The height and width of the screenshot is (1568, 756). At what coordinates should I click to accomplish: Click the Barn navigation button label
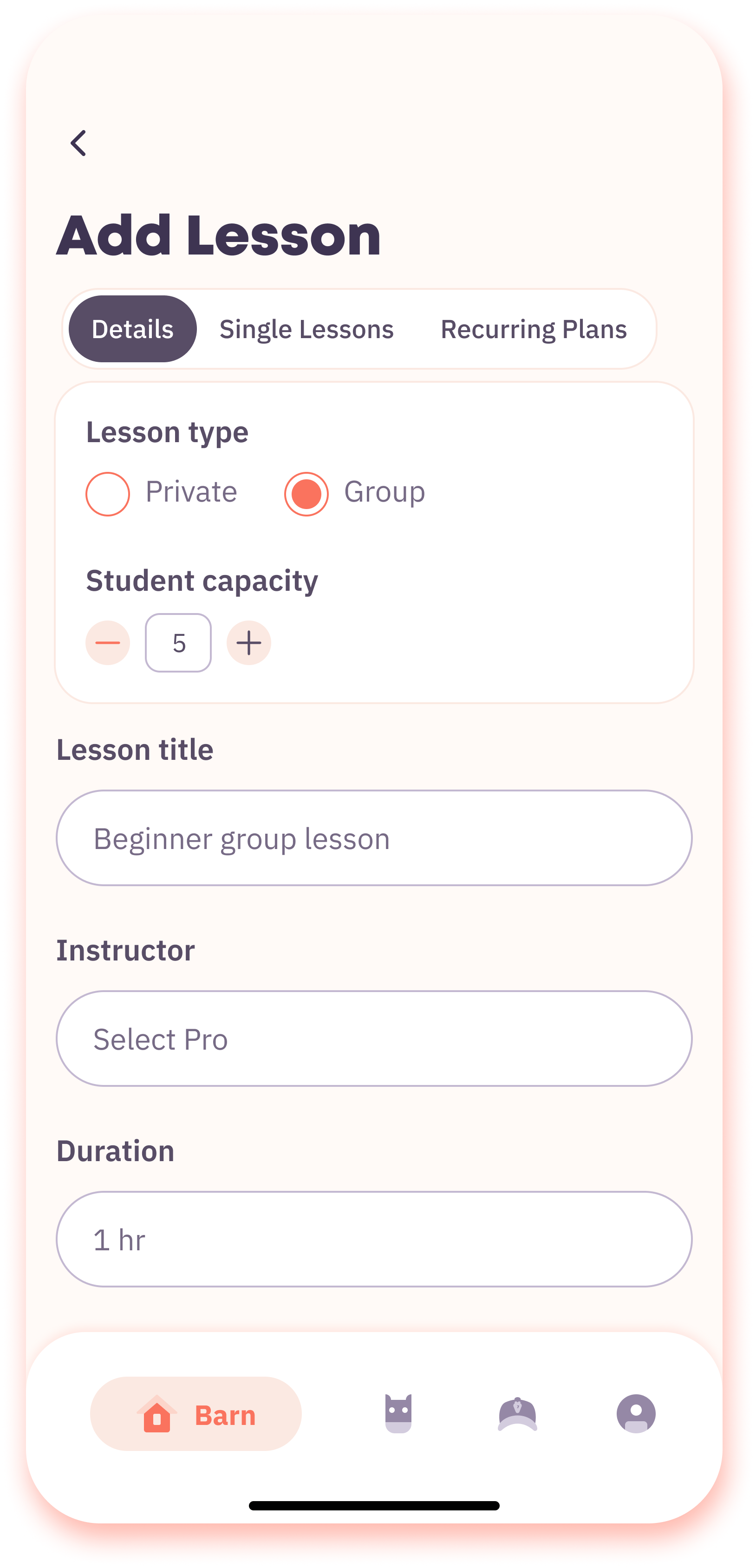[x=225, y=1415]
